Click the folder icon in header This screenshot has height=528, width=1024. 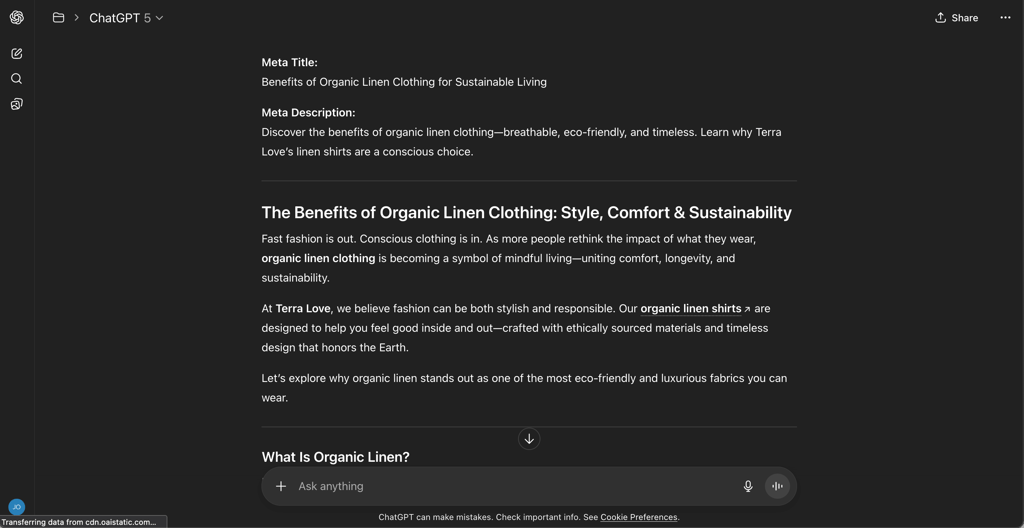click(x=58, y=18)
